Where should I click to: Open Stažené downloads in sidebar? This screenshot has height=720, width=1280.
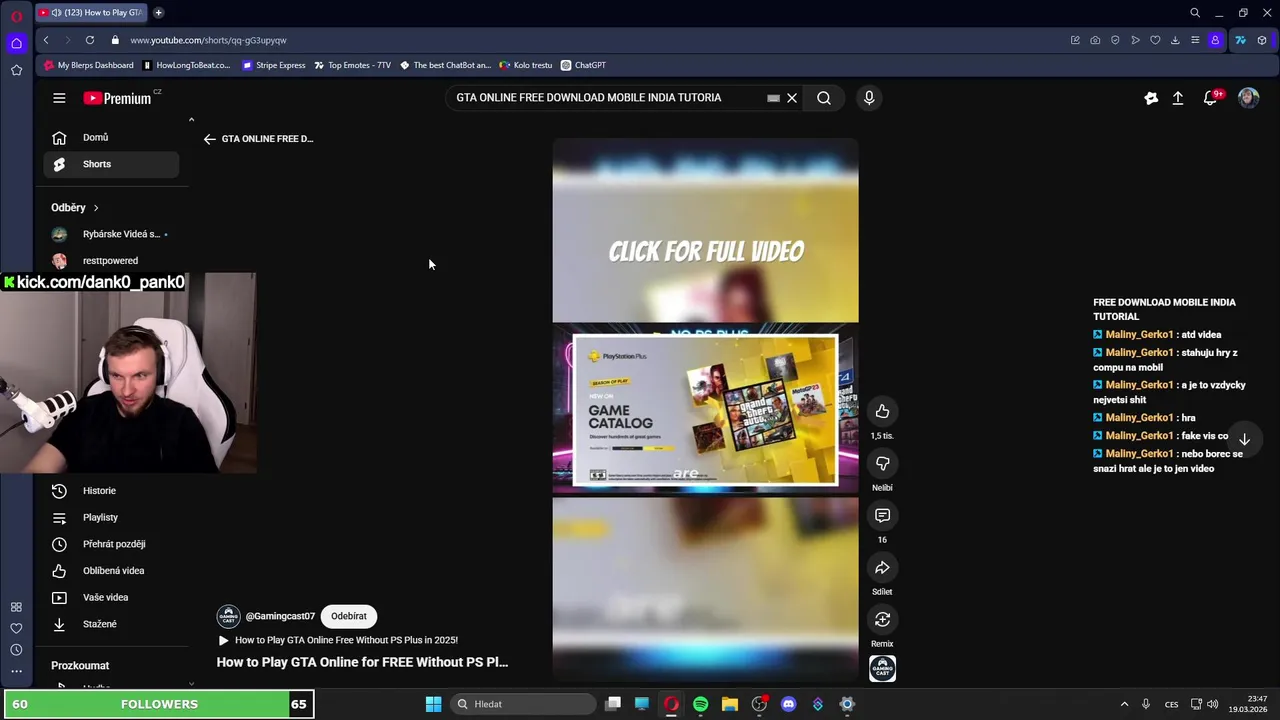111,624
